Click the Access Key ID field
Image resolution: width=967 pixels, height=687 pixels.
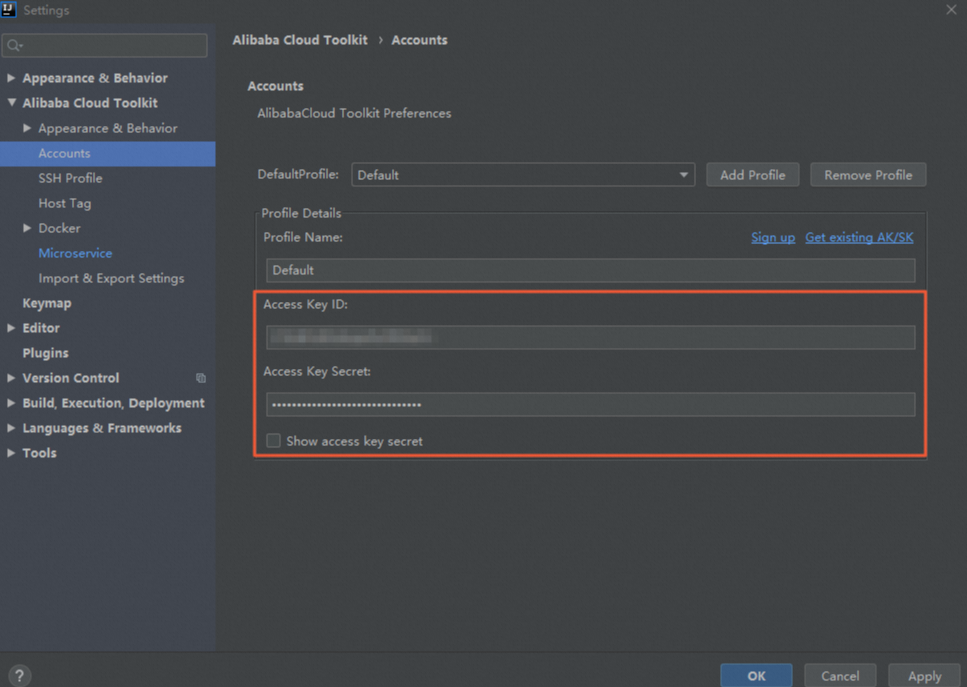click(590, 337)
